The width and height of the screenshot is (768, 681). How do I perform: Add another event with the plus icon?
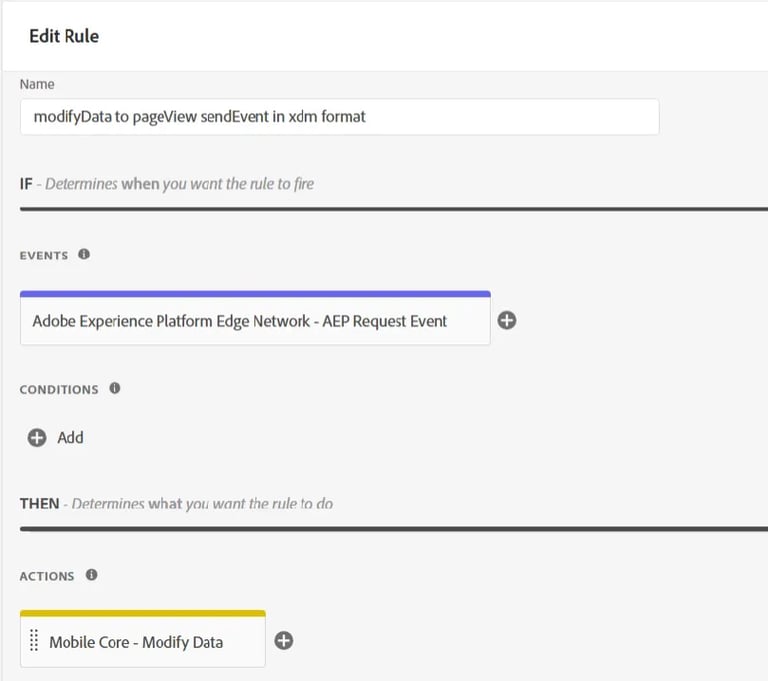coord(507,321)
